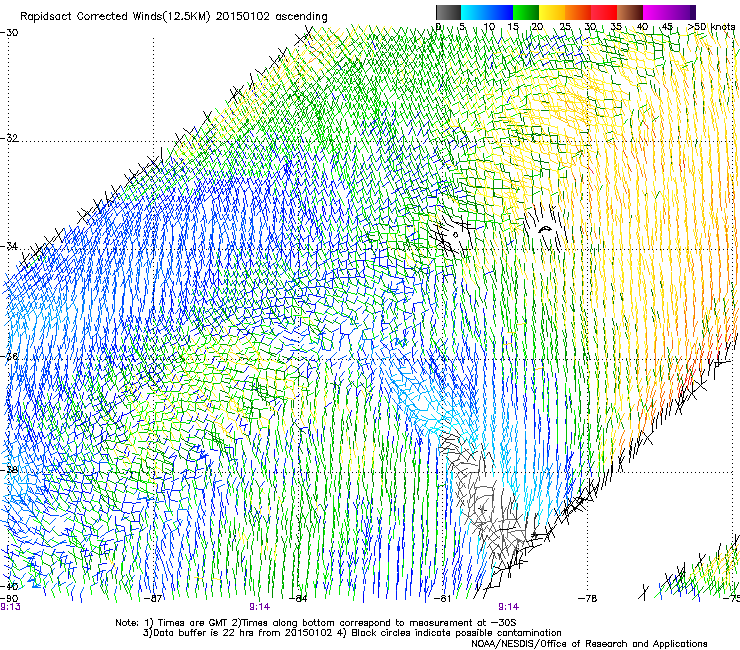740x650 pixels.
Task: Click the green 15-20 knots legend swatch
Action: (526, 12)
